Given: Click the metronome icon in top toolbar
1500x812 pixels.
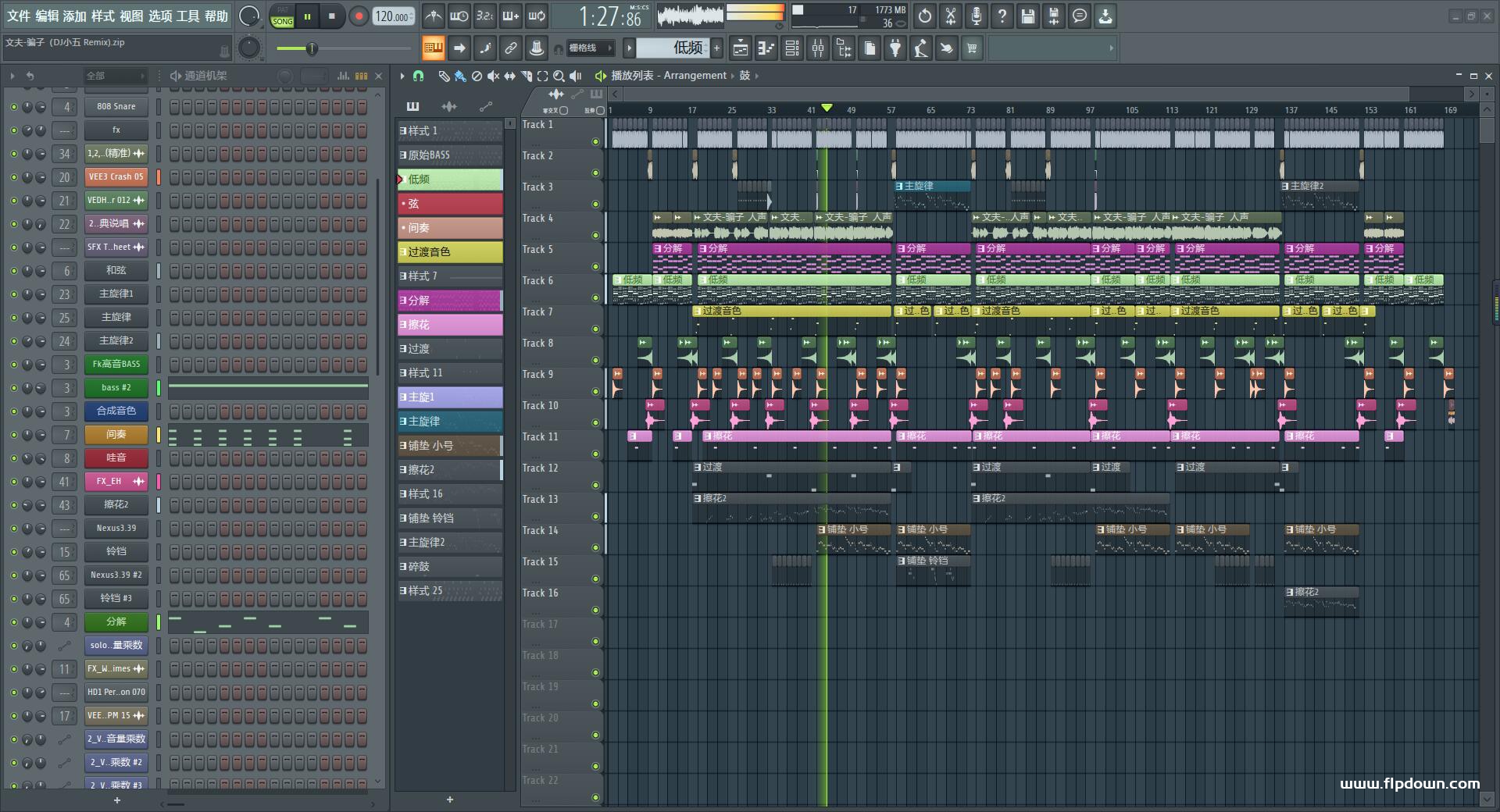Looking at the screenshot, I should [433, 16].
